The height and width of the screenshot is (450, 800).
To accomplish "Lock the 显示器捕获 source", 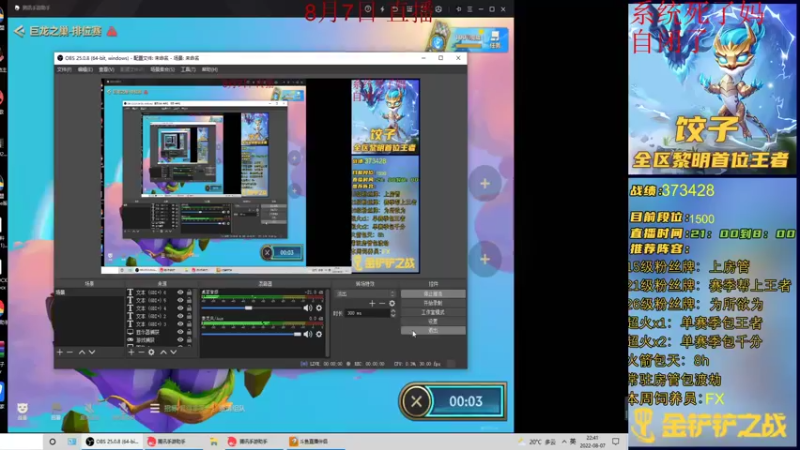I will (189, 332).
